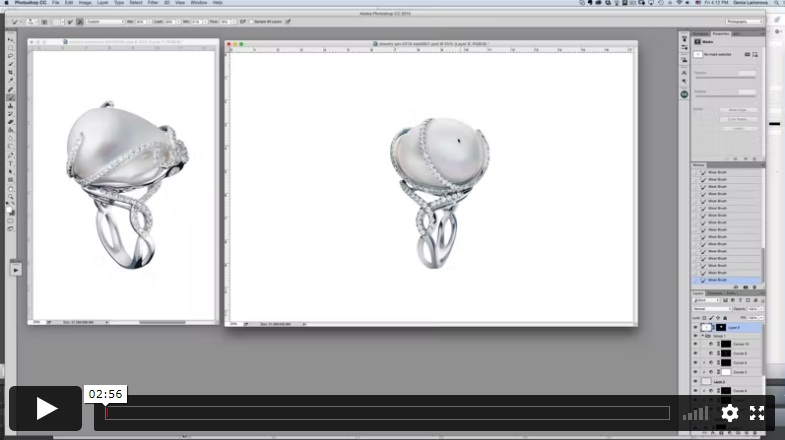Hide Layer 3 with its eye icon
The height and width of the screenshot is (440, 785).
coord(695,381)
